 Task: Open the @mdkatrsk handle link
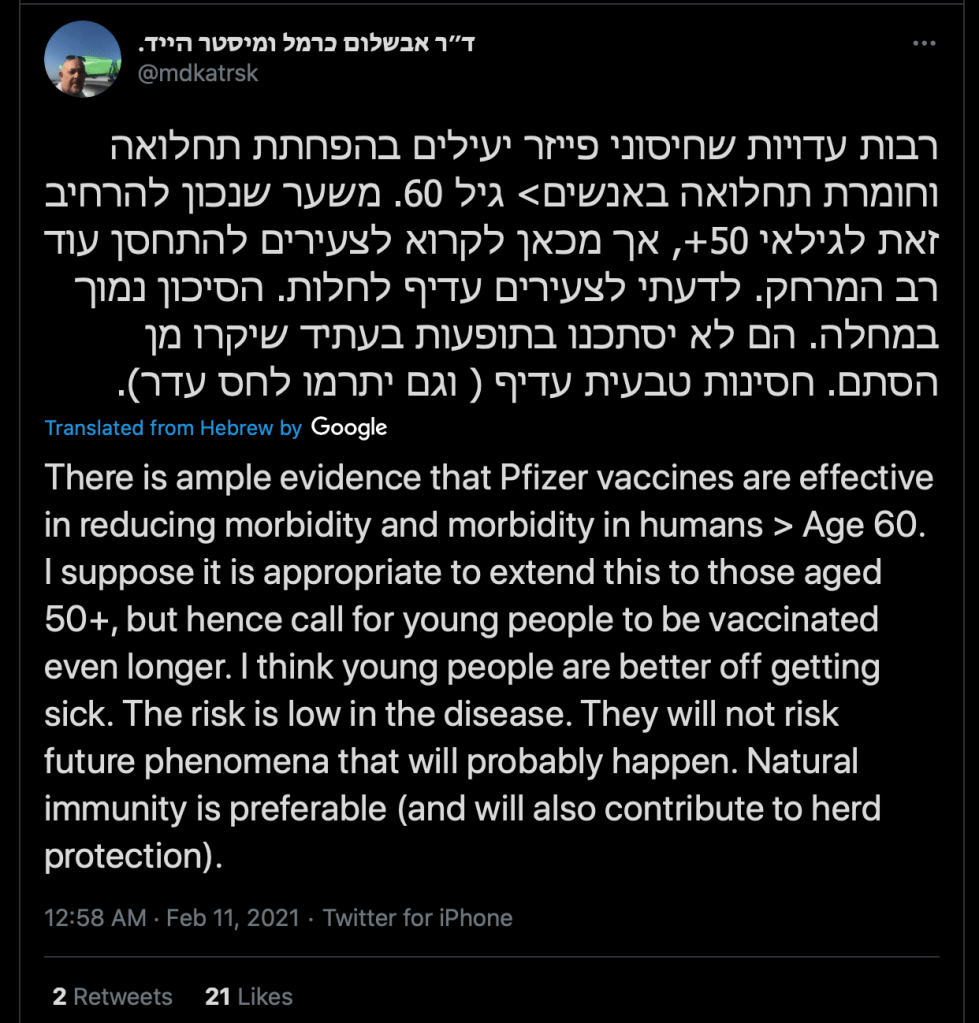click(198, 74)
